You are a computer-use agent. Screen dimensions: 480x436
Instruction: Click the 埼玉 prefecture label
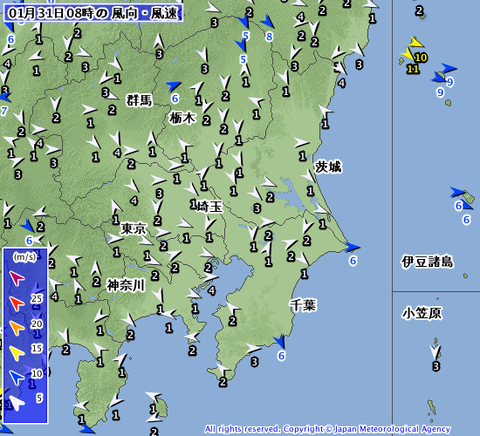pyautogui.click(x=209, y=207)
